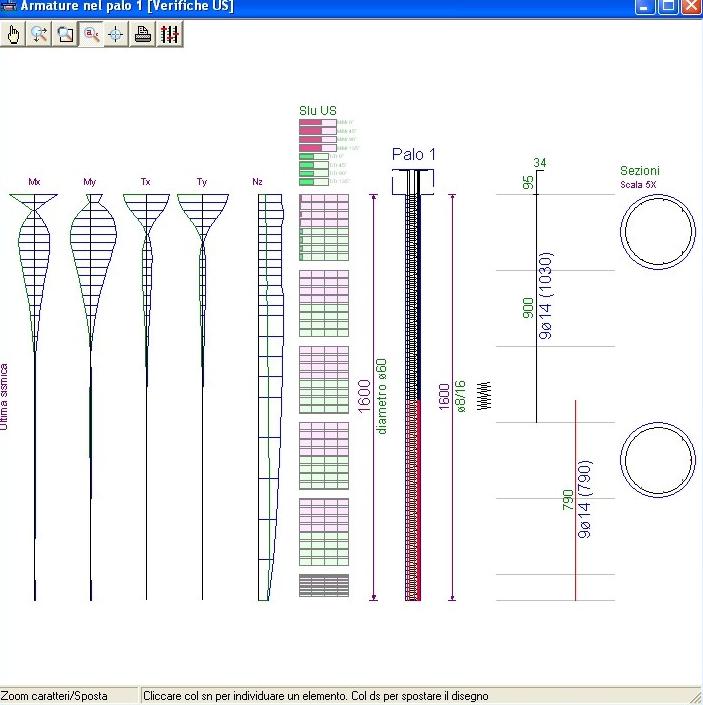Viewport: 703px width, 705px height.
Task: Click the My moment diagram label
Action: [90, 182]
